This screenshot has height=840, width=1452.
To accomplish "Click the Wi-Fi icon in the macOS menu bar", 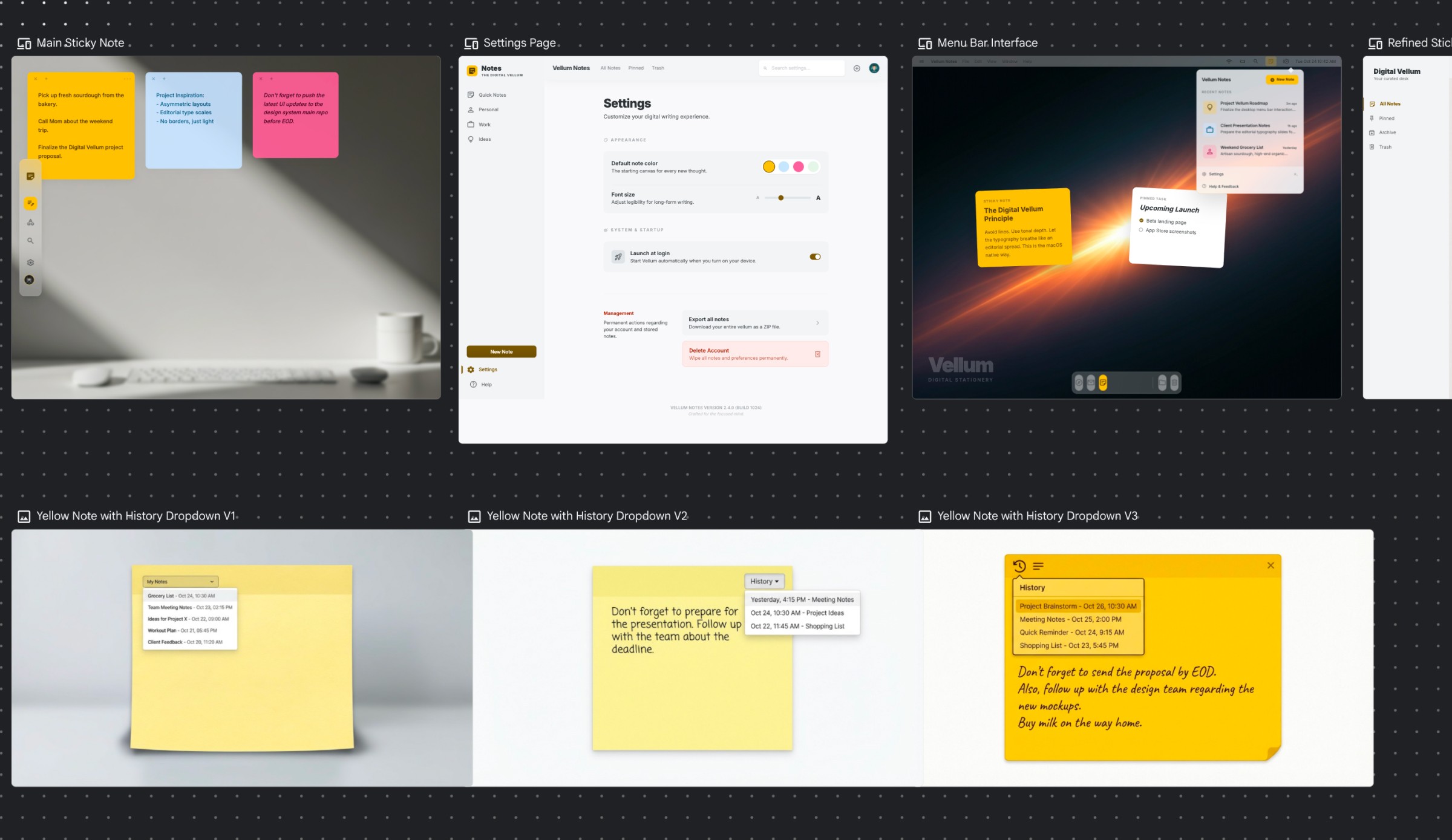I will coord(1229,61).
